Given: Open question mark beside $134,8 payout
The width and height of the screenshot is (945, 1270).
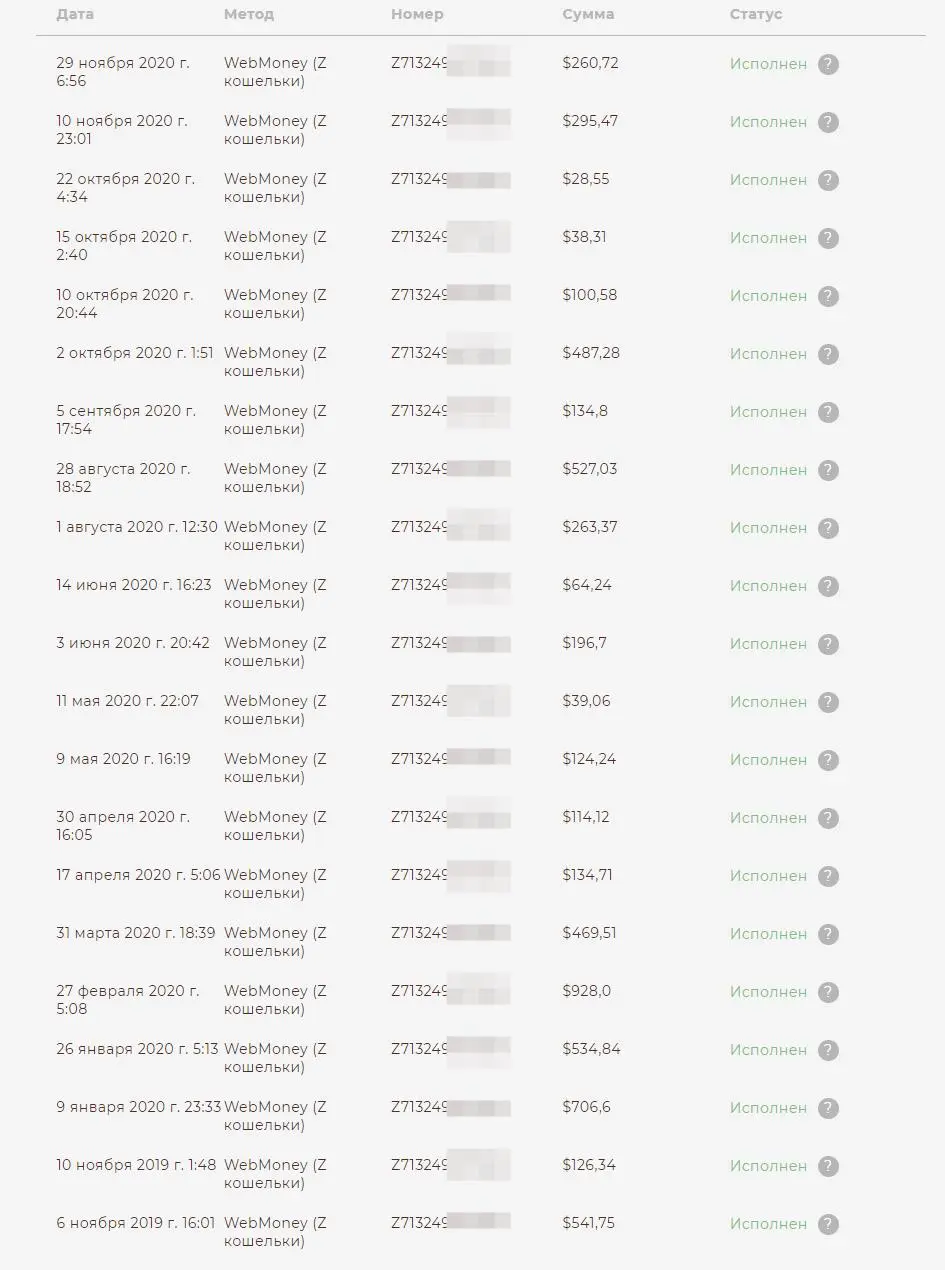Looking at the screenshot, I should 828,413.
